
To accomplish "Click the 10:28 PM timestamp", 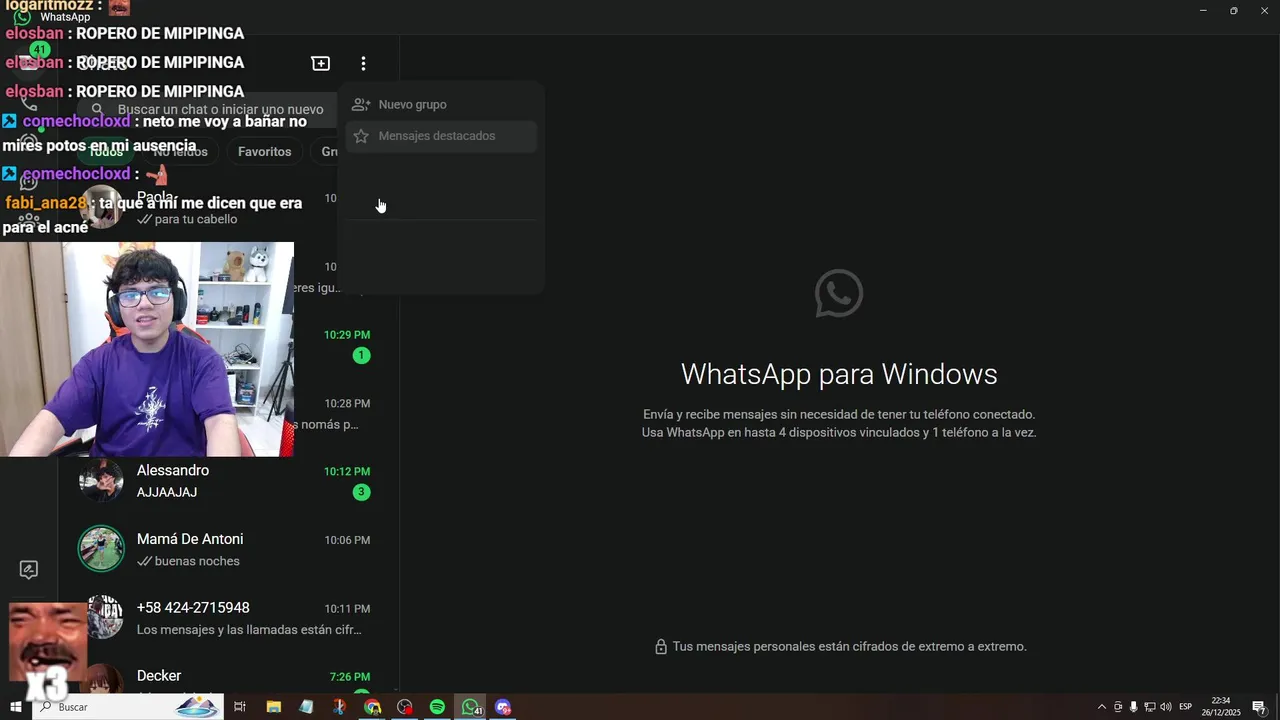I will click(x=347, y=403).
